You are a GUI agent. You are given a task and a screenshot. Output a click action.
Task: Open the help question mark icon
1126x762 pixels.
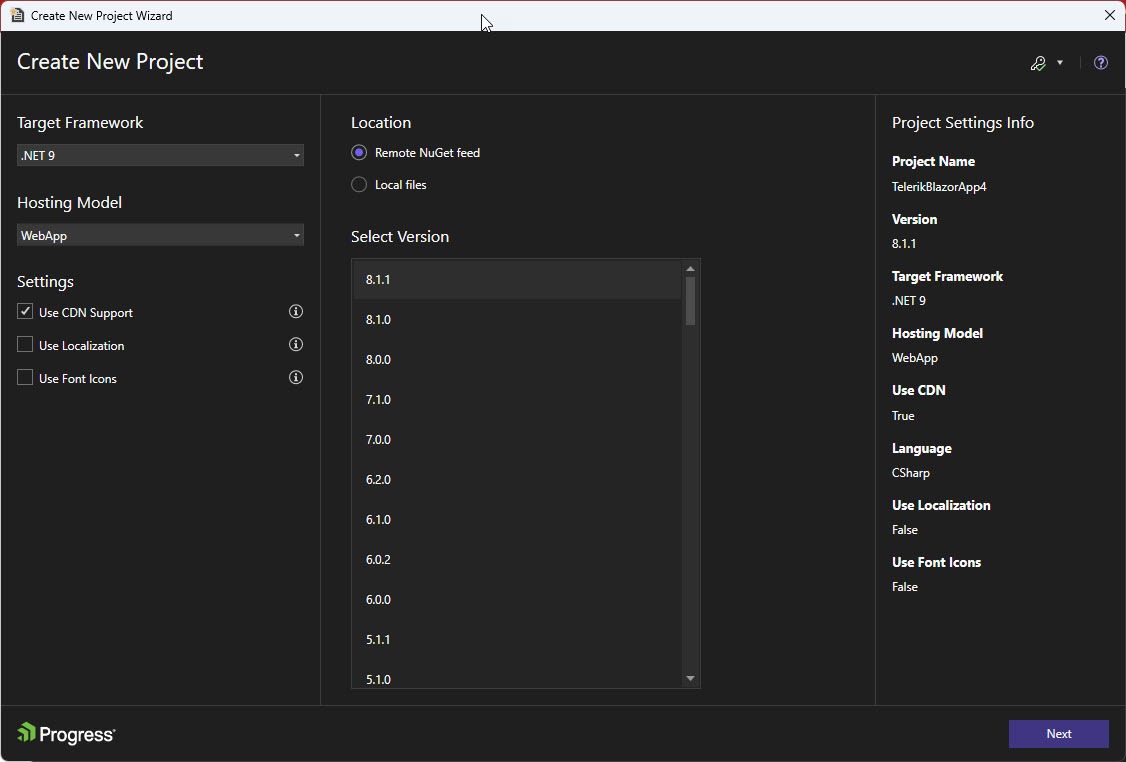[1100, 63]
